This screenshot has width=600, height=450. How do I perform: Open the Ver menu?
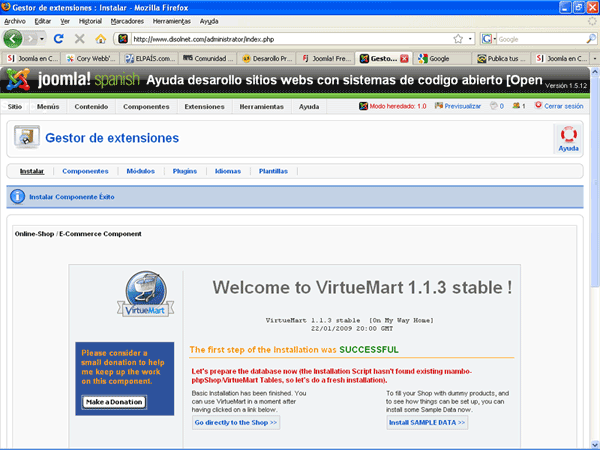65,21
